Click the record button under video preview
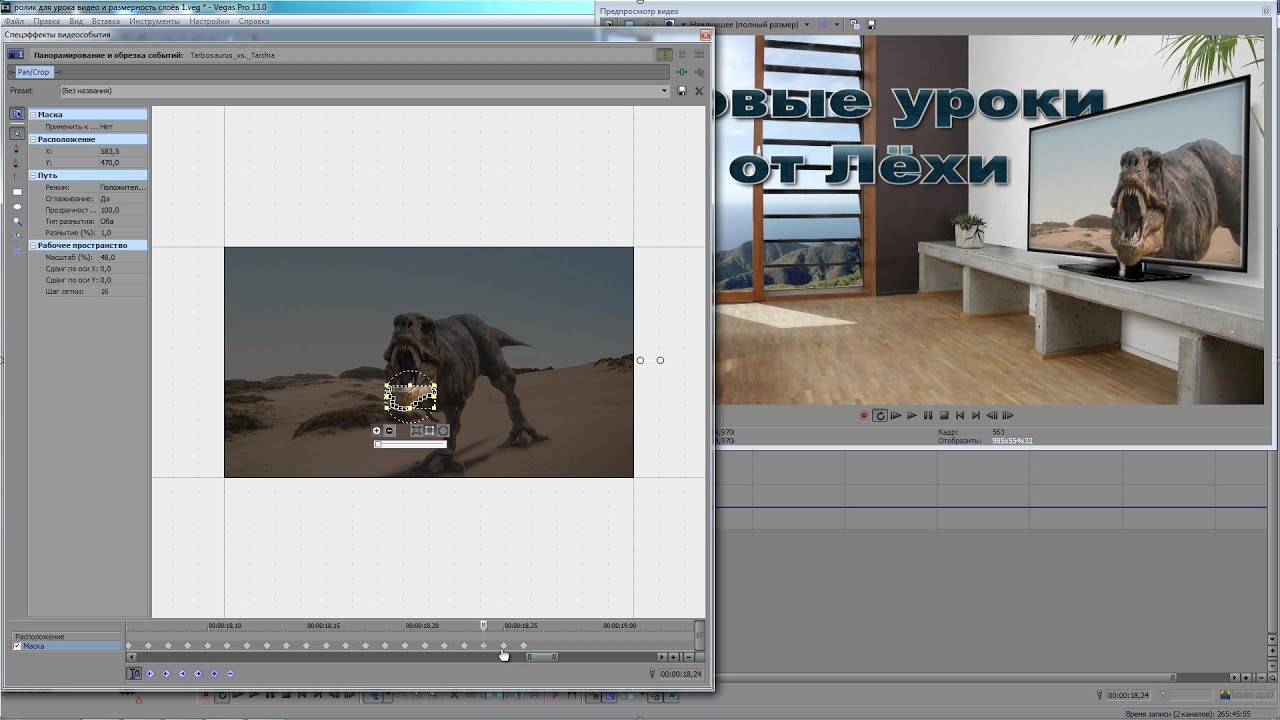1280x720 pixels. point(864,415)
